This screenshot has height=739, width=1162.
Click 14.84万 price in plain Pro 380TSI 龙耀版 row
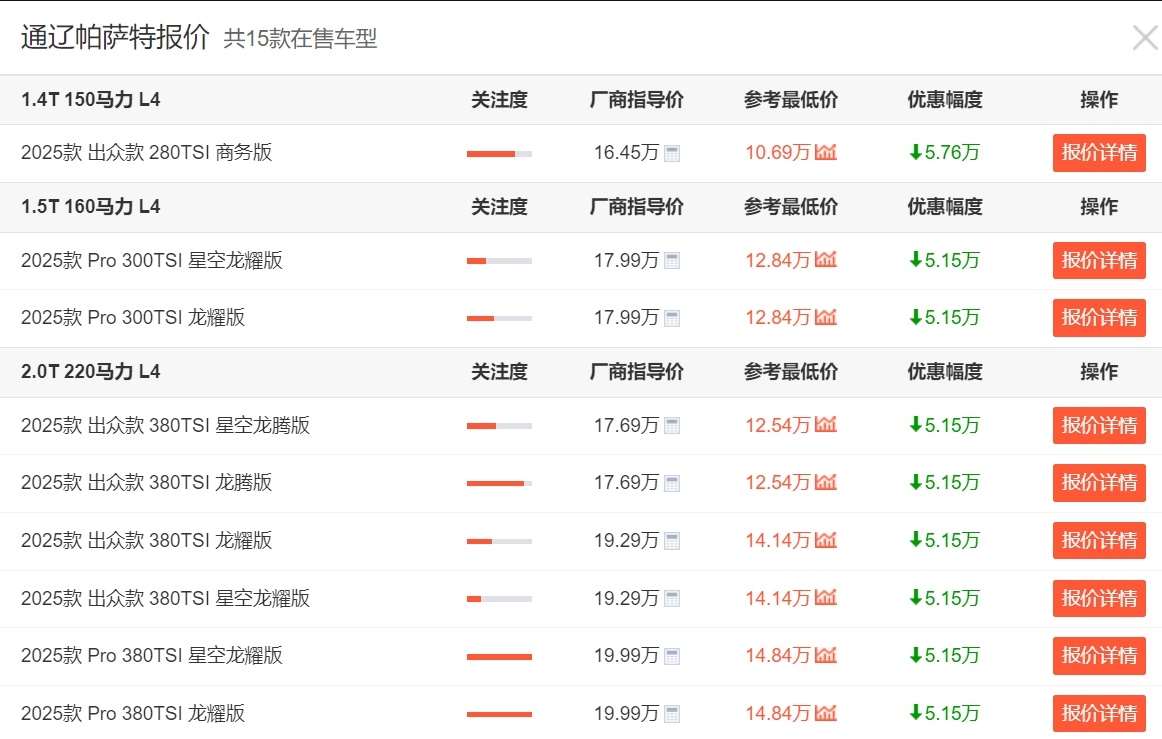pyautogui.click(x=778, y=713)
